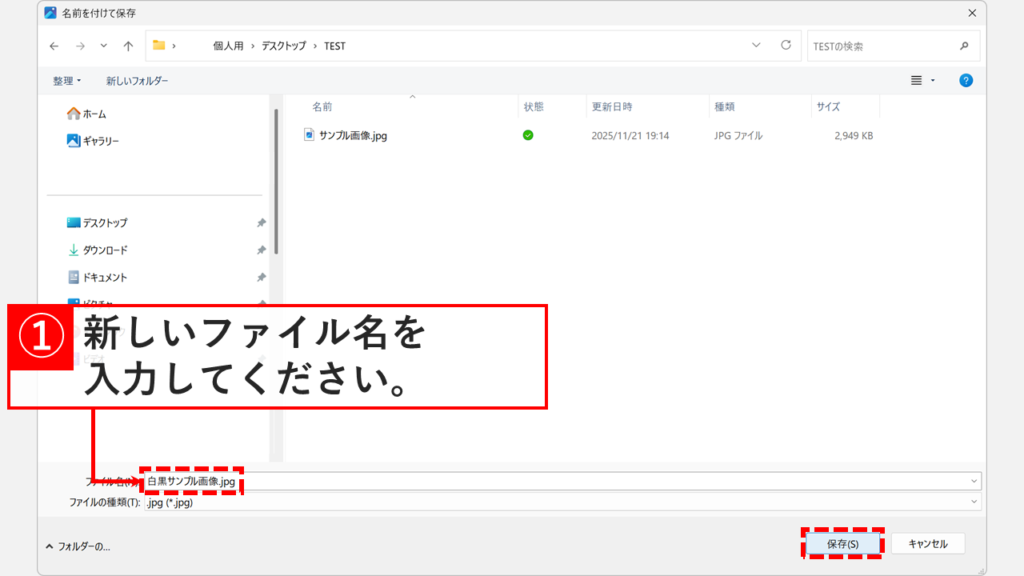The width and height of the screenshot is (1024, 576).
Task: Click the search magnifier in TESTの検索 box
Action: pyautogui.click(x=962, y=45)
